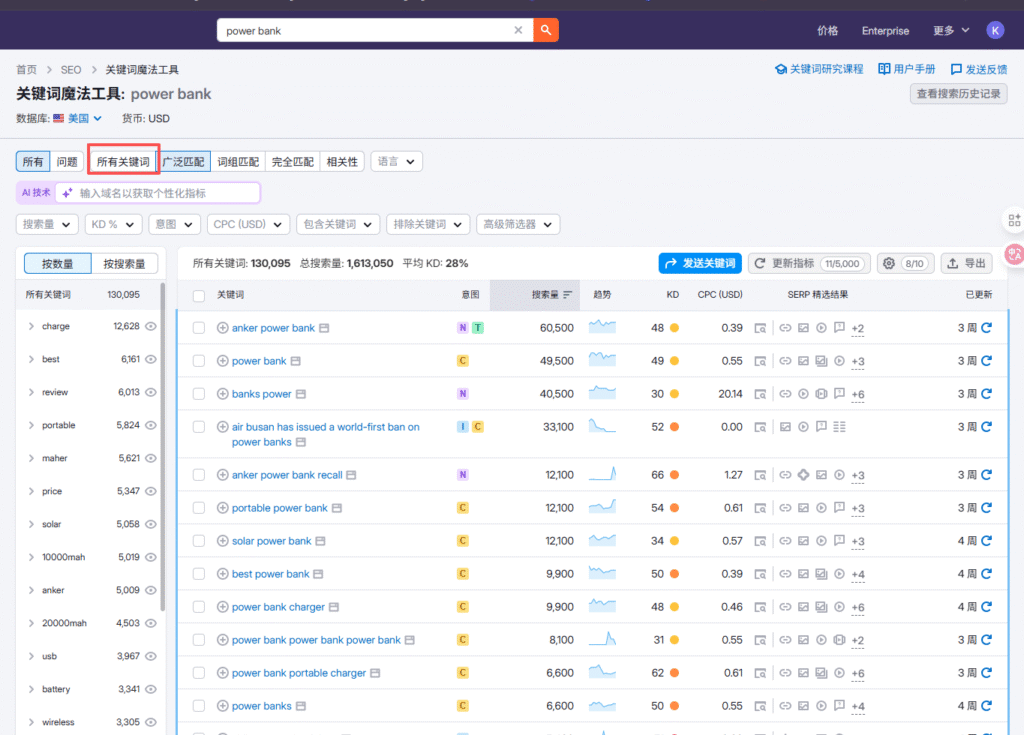Clear the search box with the X icon

518,30
